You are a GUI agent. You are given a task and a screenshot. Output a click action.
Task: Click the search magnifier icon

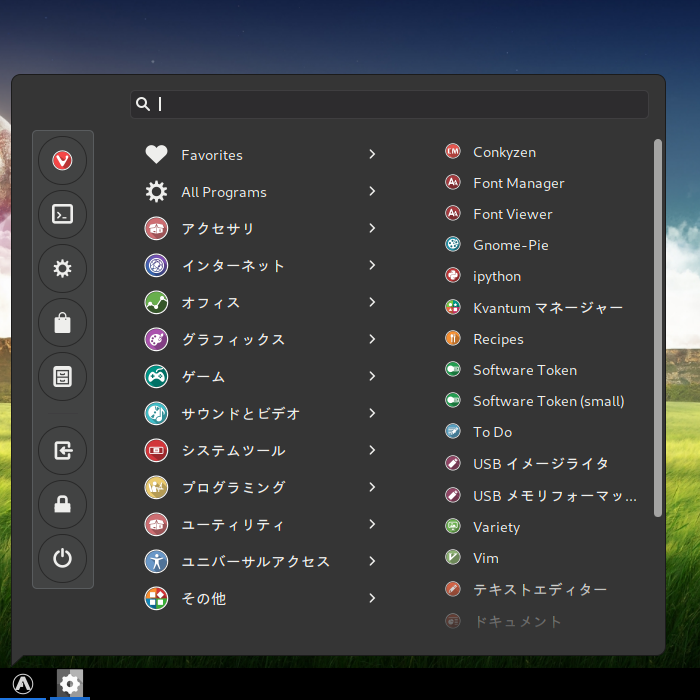143,104
